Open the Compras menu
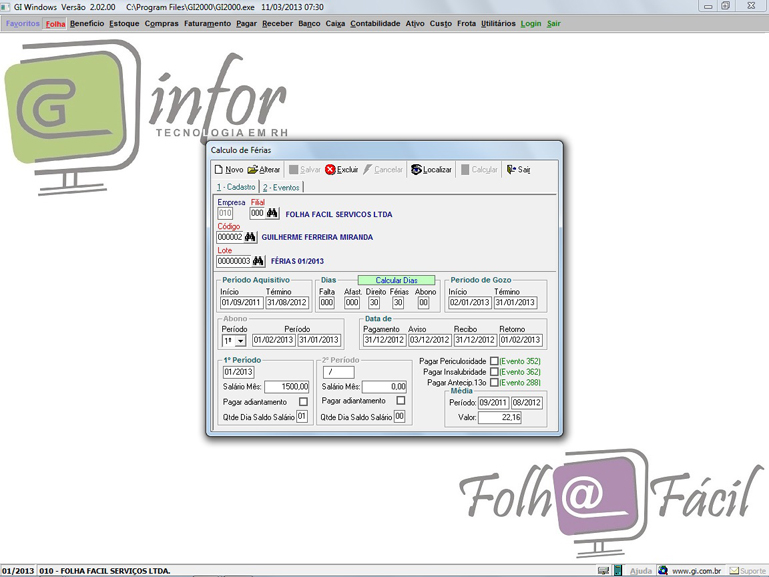769x577 pixels. tap(161, 24)
